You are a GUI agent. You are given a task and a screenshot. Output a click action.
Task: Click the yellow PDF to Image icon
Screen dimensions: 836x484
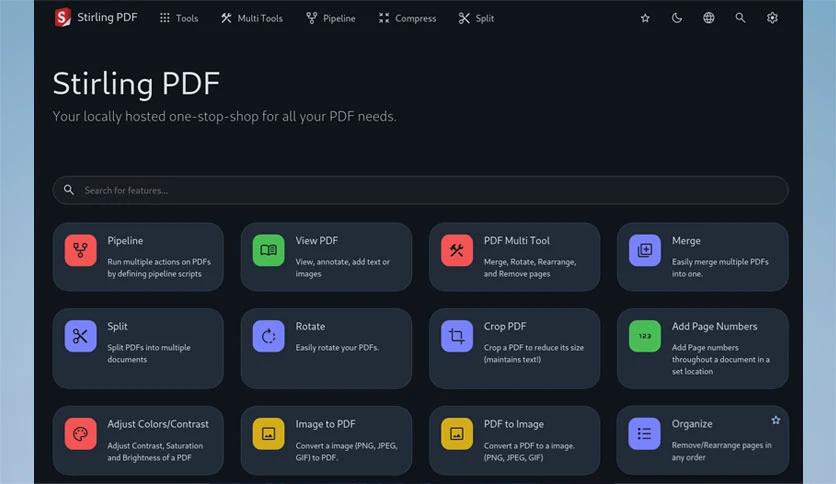click(457, 433)
